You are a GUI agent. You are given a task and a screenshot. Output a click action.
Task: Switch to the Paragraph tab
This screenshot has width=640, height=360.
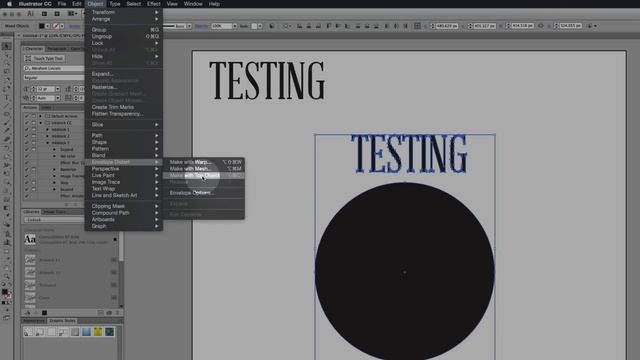pos(56,49)
